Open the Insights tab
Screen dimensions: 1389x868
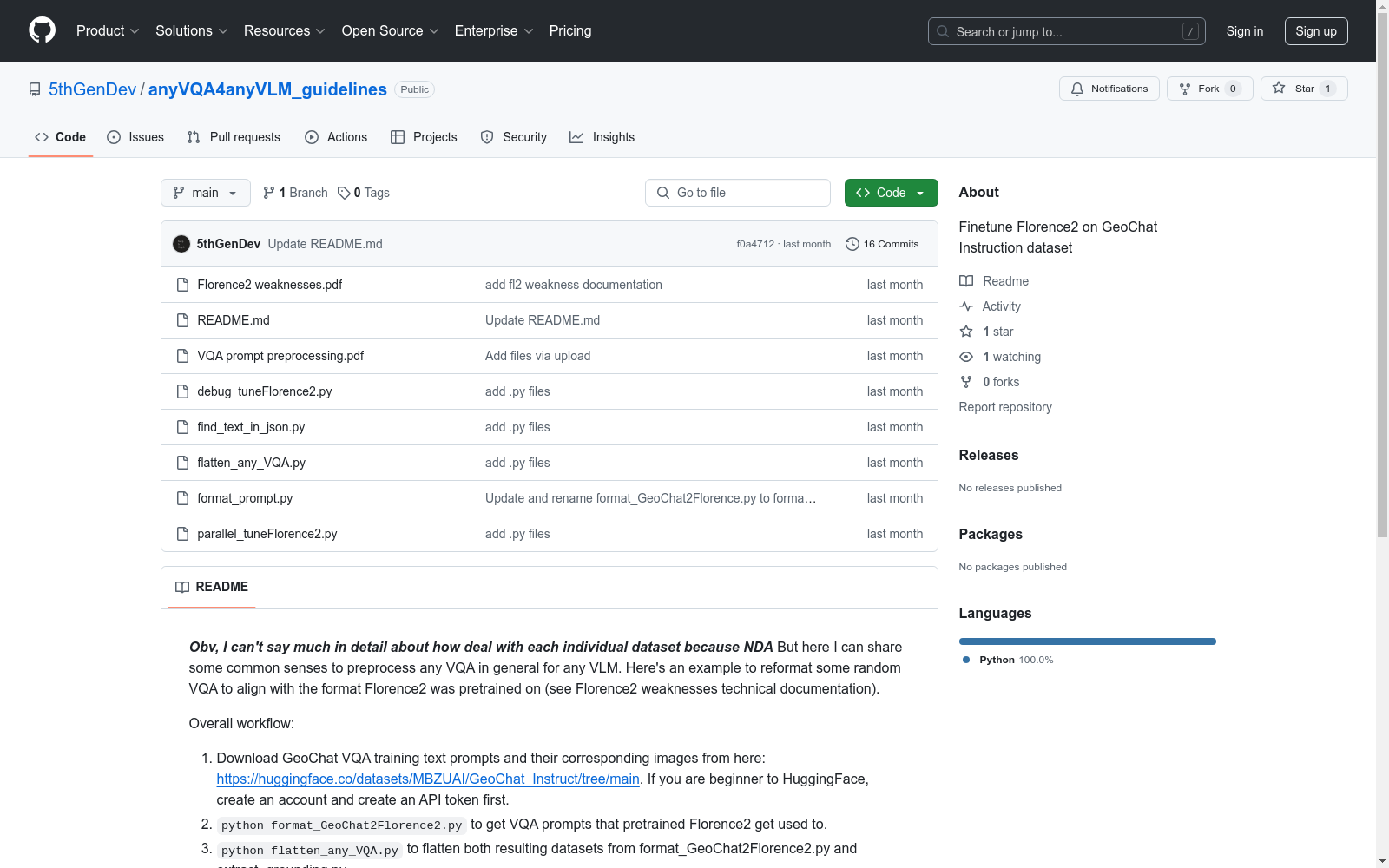point(602,137)
